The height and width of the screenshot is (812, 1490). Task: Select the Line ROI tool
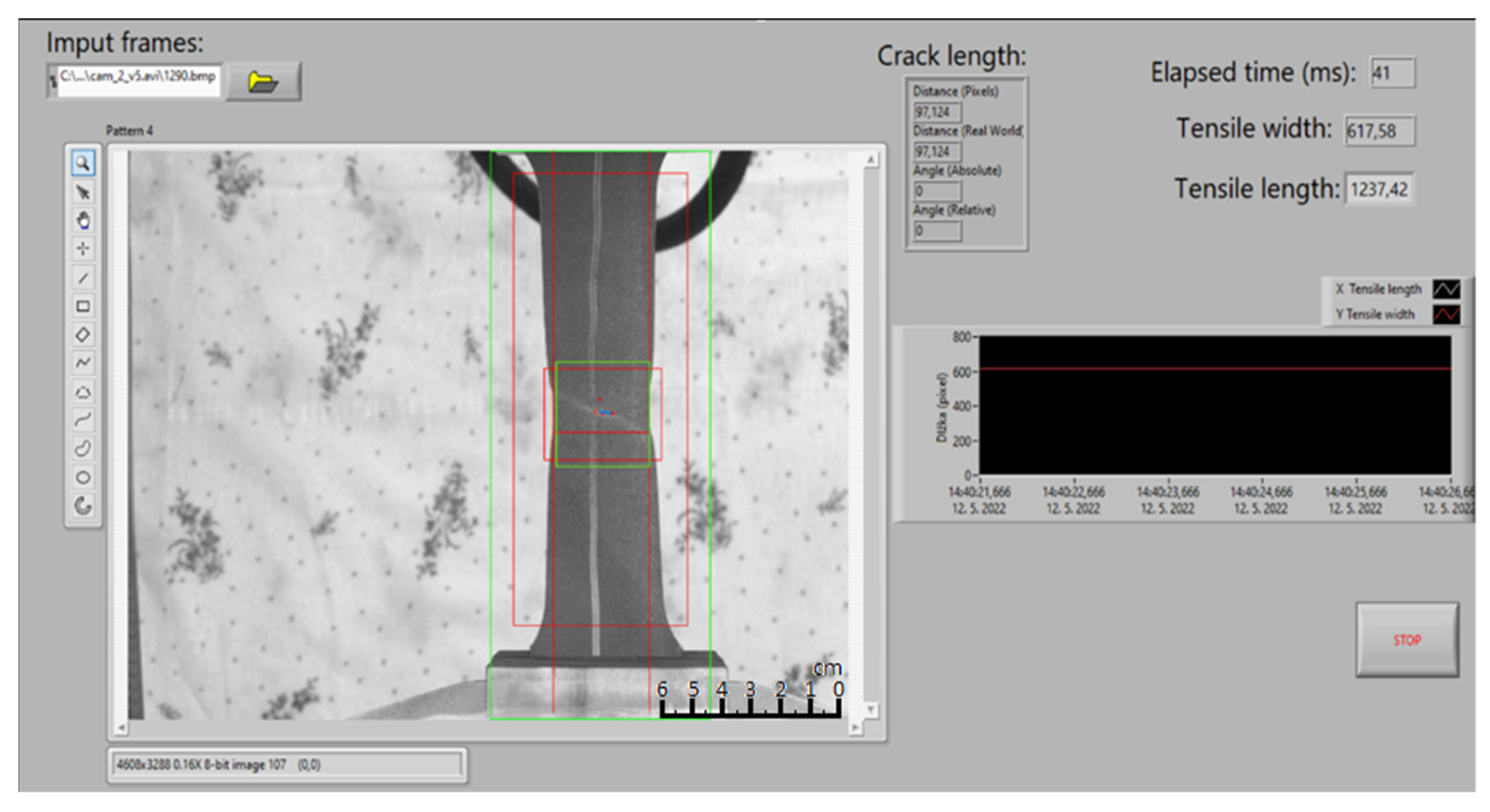point(83,278)
